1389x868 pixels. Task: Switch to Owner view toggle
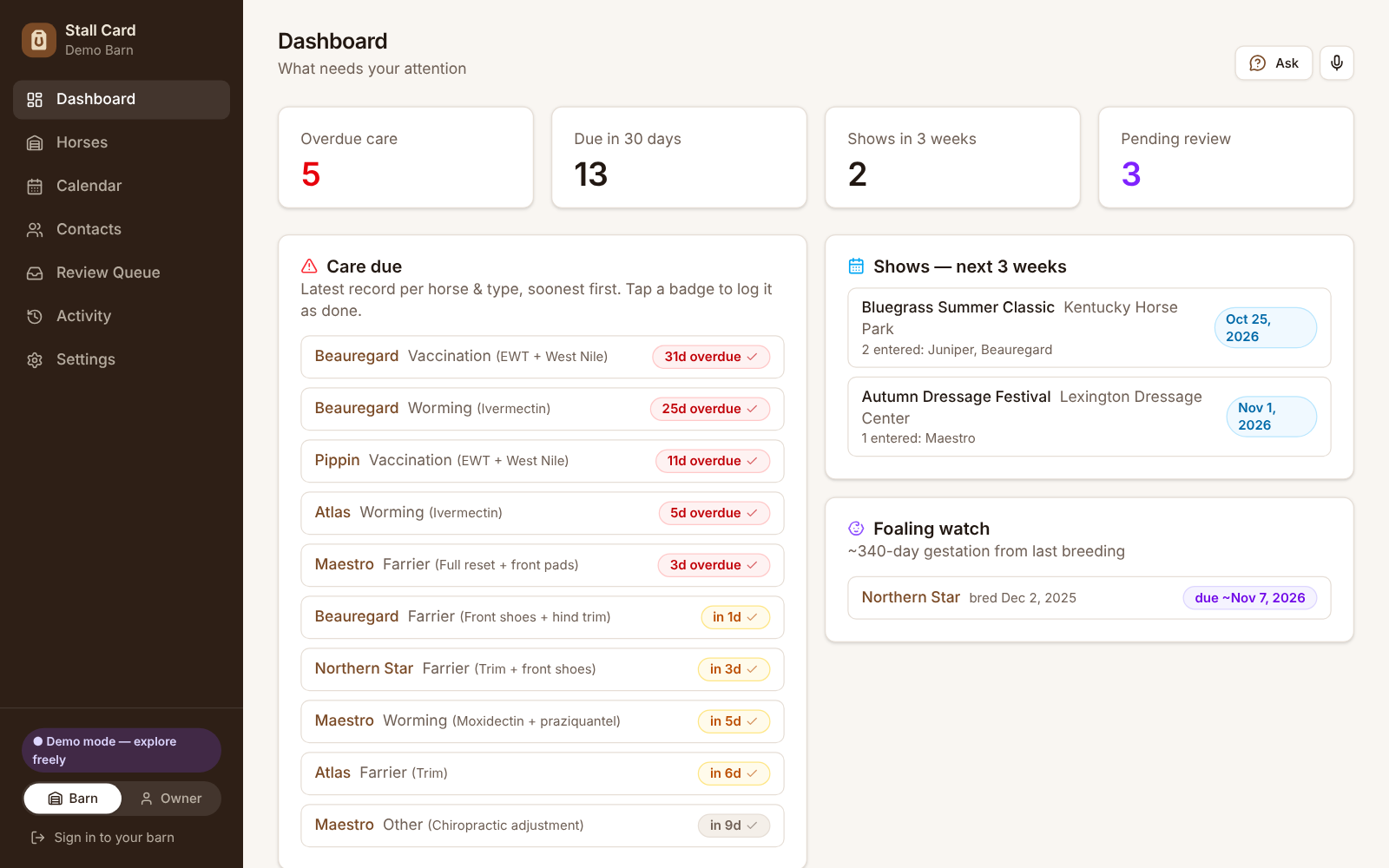pyautogui.click(x=171, y=799)
